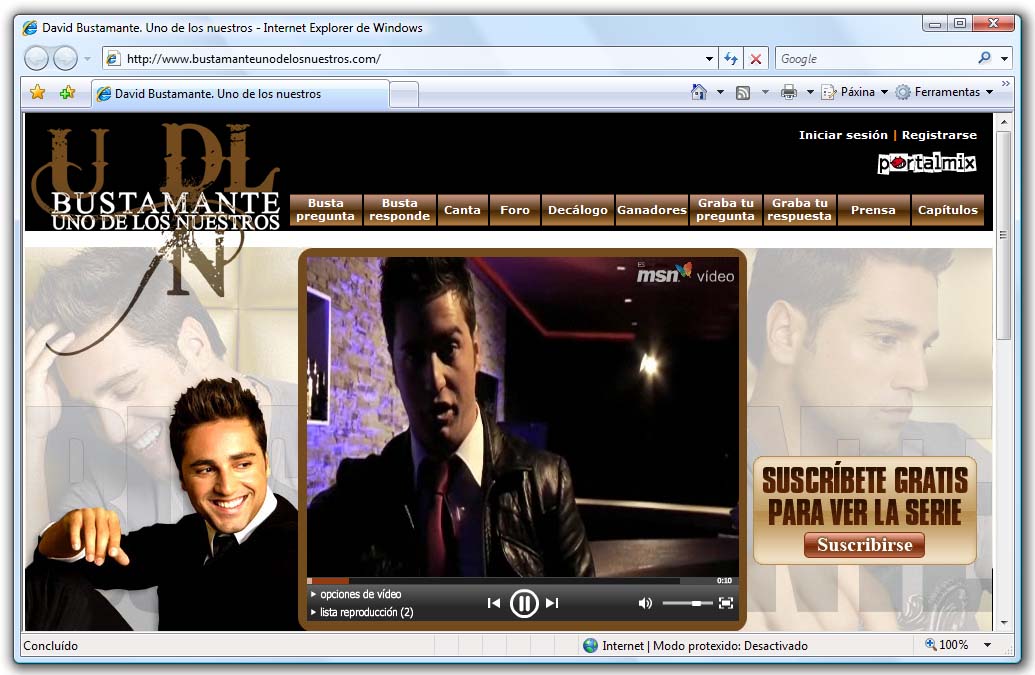Open Decálogo navigation item
Viewport: 1035px width, 675px height.
(578, 210)
